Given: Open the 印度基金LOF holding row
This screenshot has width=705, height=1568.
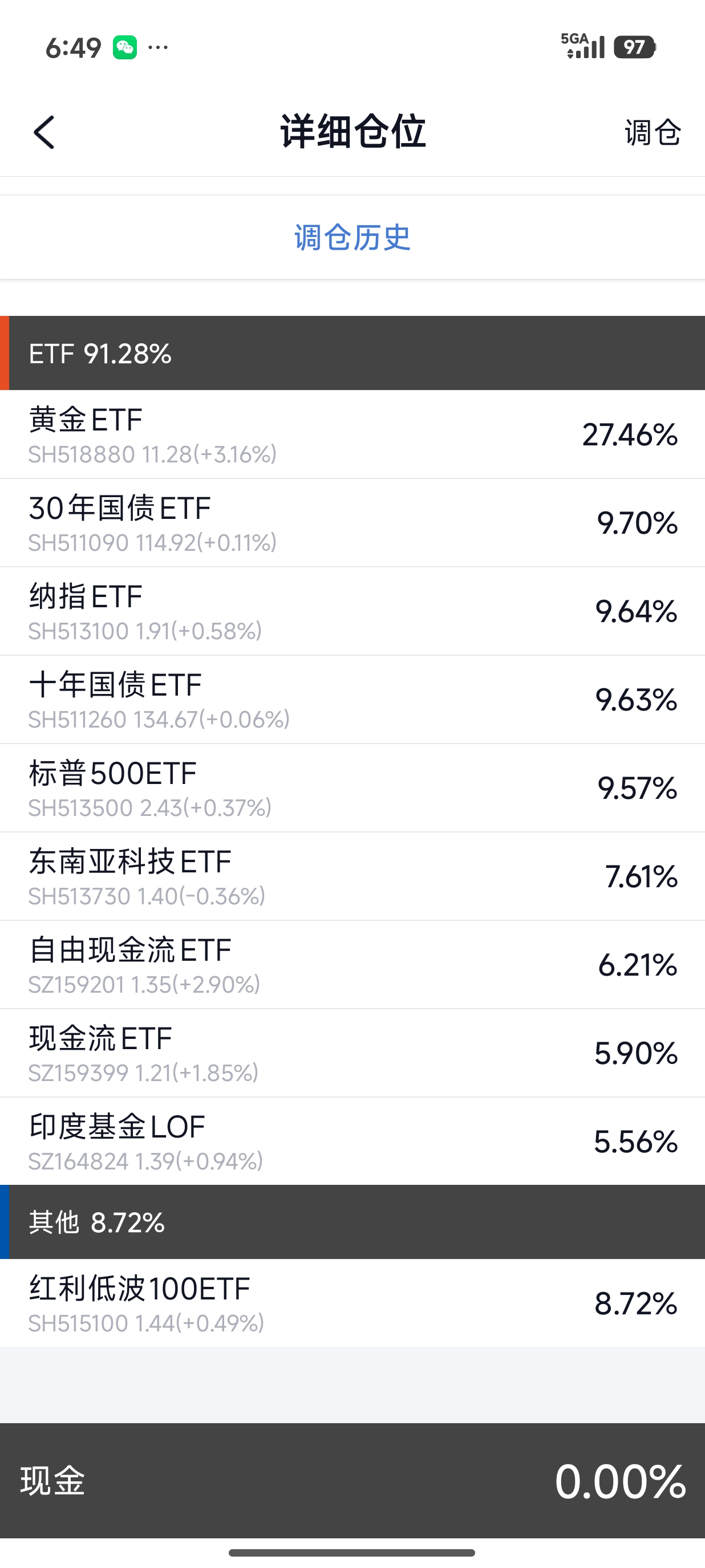Looking at the screenshot, I should (x=352, y=1142).
